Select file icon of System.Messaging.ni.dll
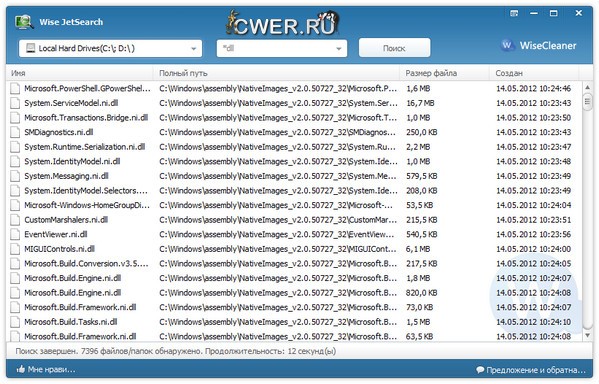 15,176
